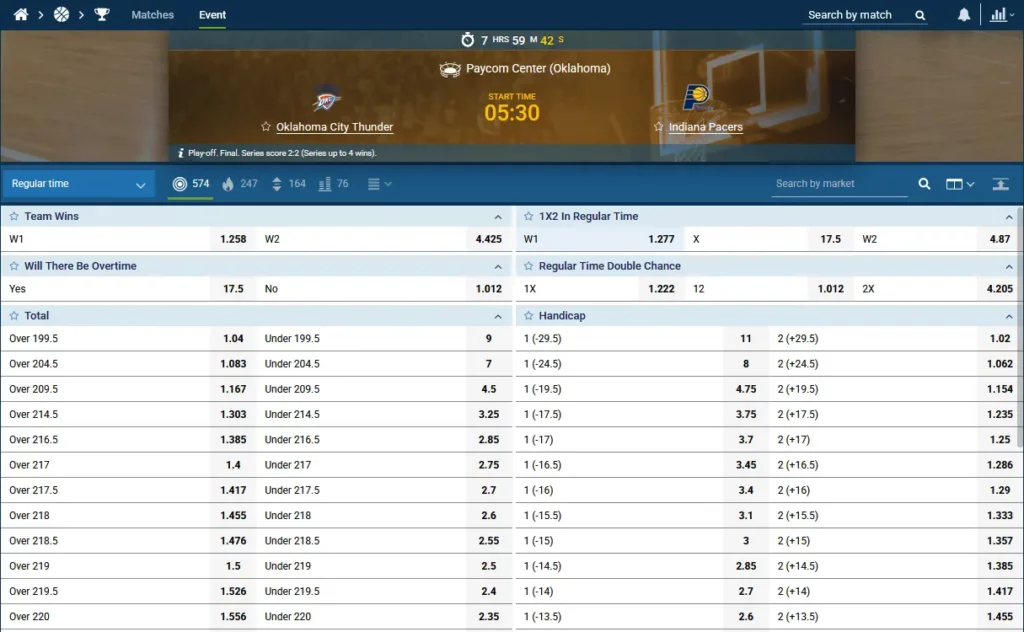Add Oklahoma City Thunder to favorites

click(x=266, y=127)
